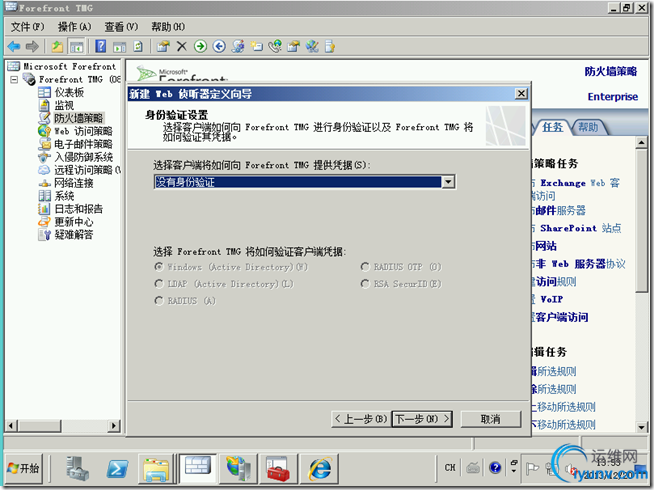
Task: Open Windows Explorer folder on taskbar
Action: click(156, 468)
